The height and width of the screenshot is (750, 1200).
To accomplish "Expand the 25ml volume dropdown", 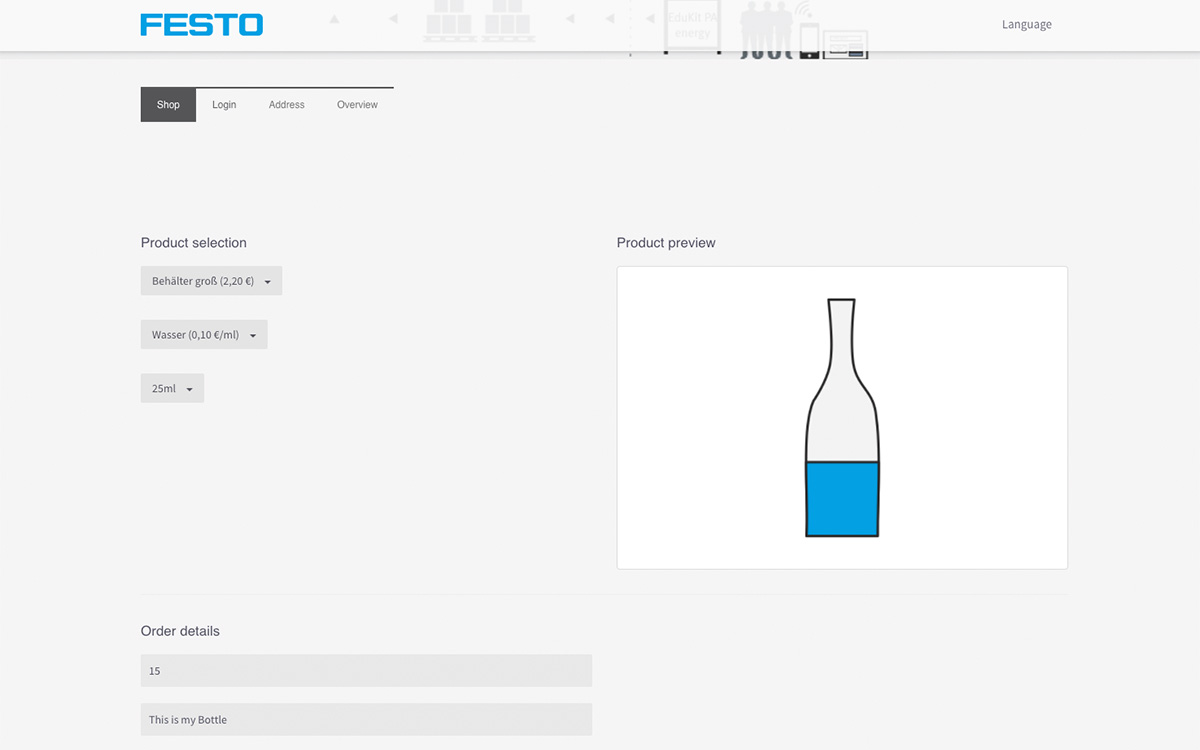I will [172, 388].
